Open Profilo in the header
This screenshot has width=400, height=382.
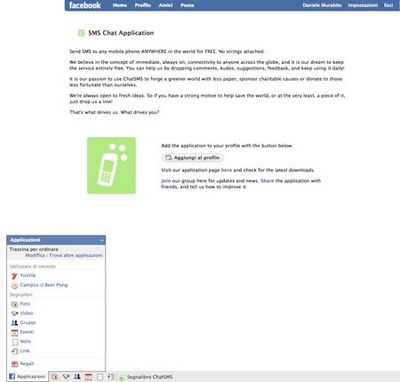pyautogui.click(x=143, y=5)
